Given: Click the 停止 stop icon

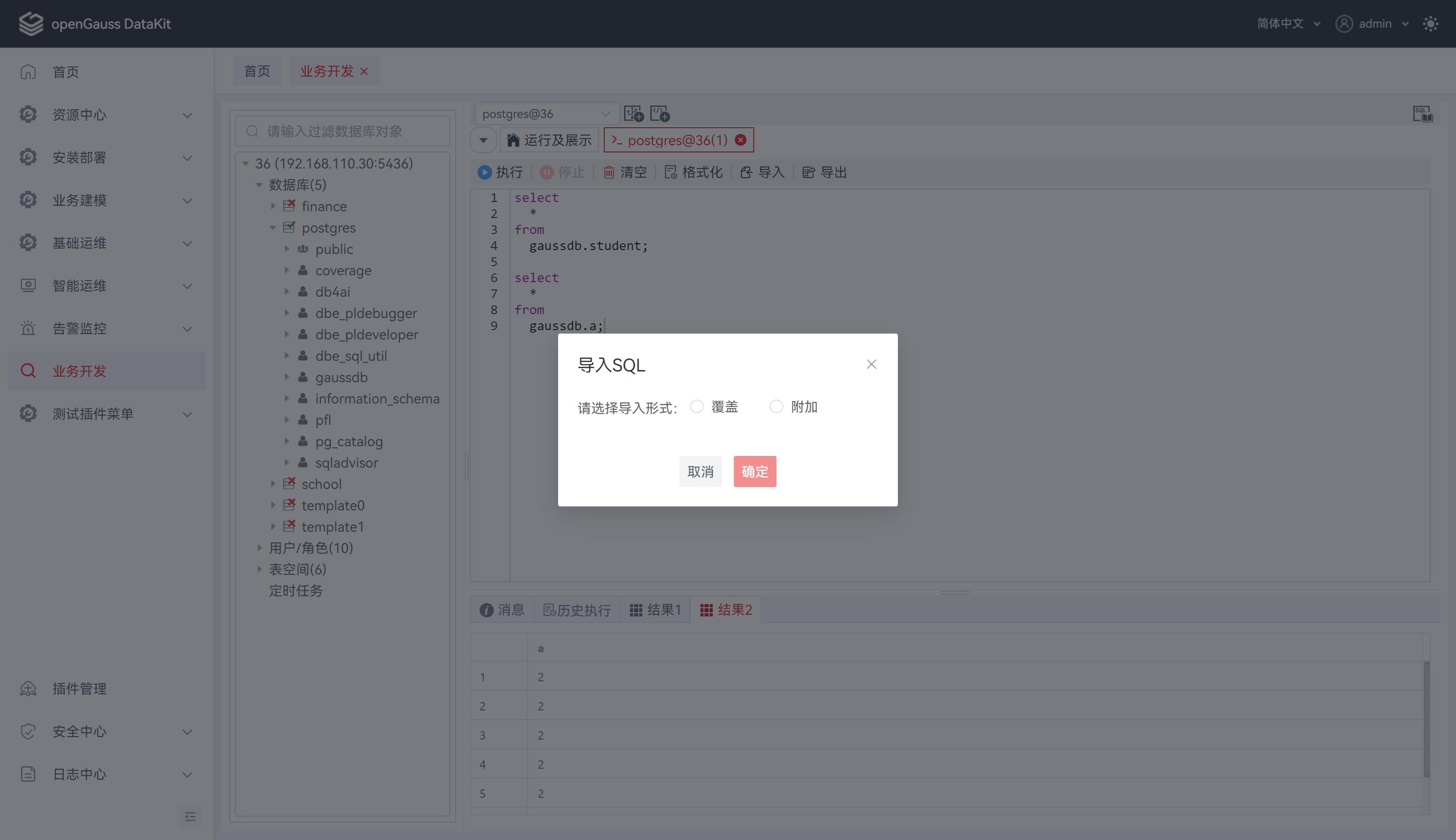Looking at the screenshot, I should (x=546, y=172).
